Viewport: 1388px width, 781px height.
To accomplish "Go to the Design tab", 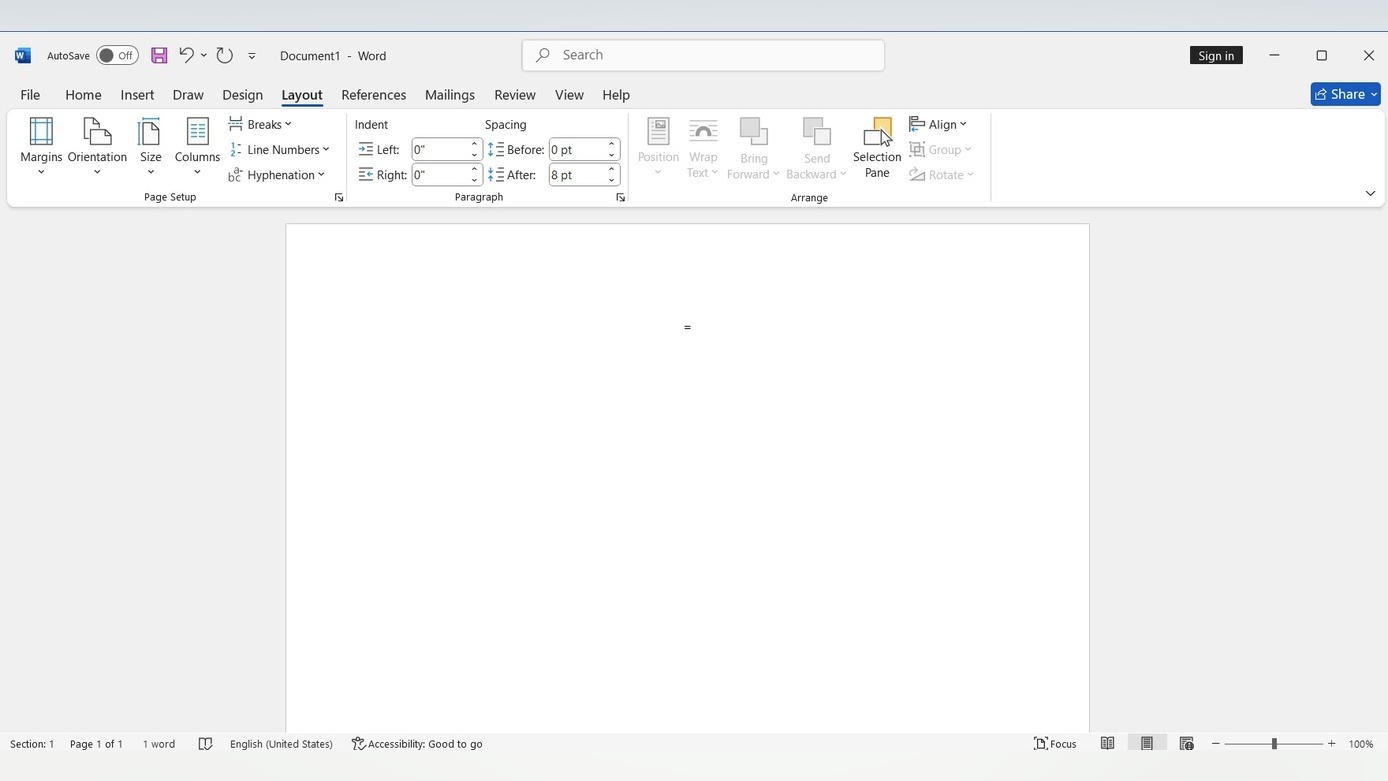I will pyautogui.click(x=242, y=95).
